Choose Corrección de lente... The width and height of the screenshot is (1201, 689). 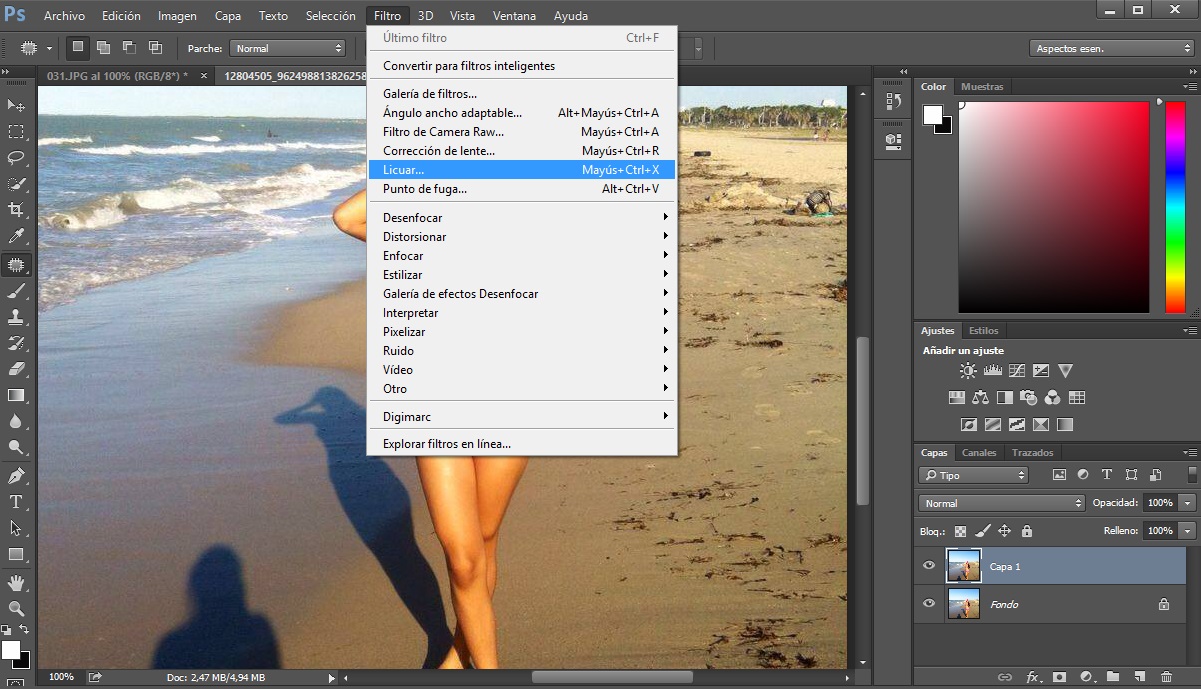522,151
